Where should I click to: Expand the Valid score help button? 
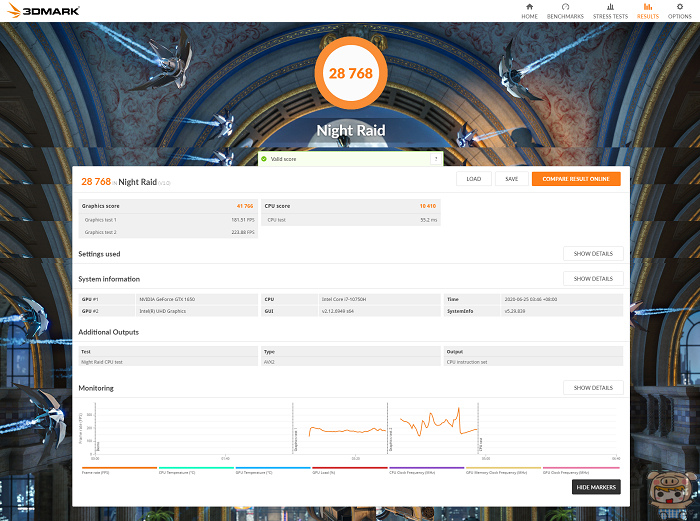[x=436, y=159]
